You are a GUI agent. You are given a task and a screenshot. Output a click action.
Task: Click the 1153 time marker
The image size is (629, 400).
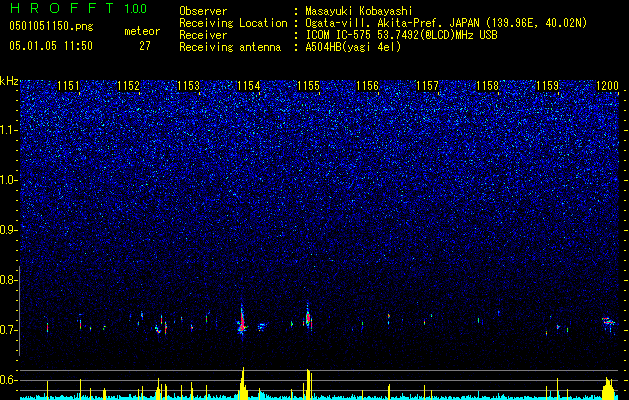[188, 86]
